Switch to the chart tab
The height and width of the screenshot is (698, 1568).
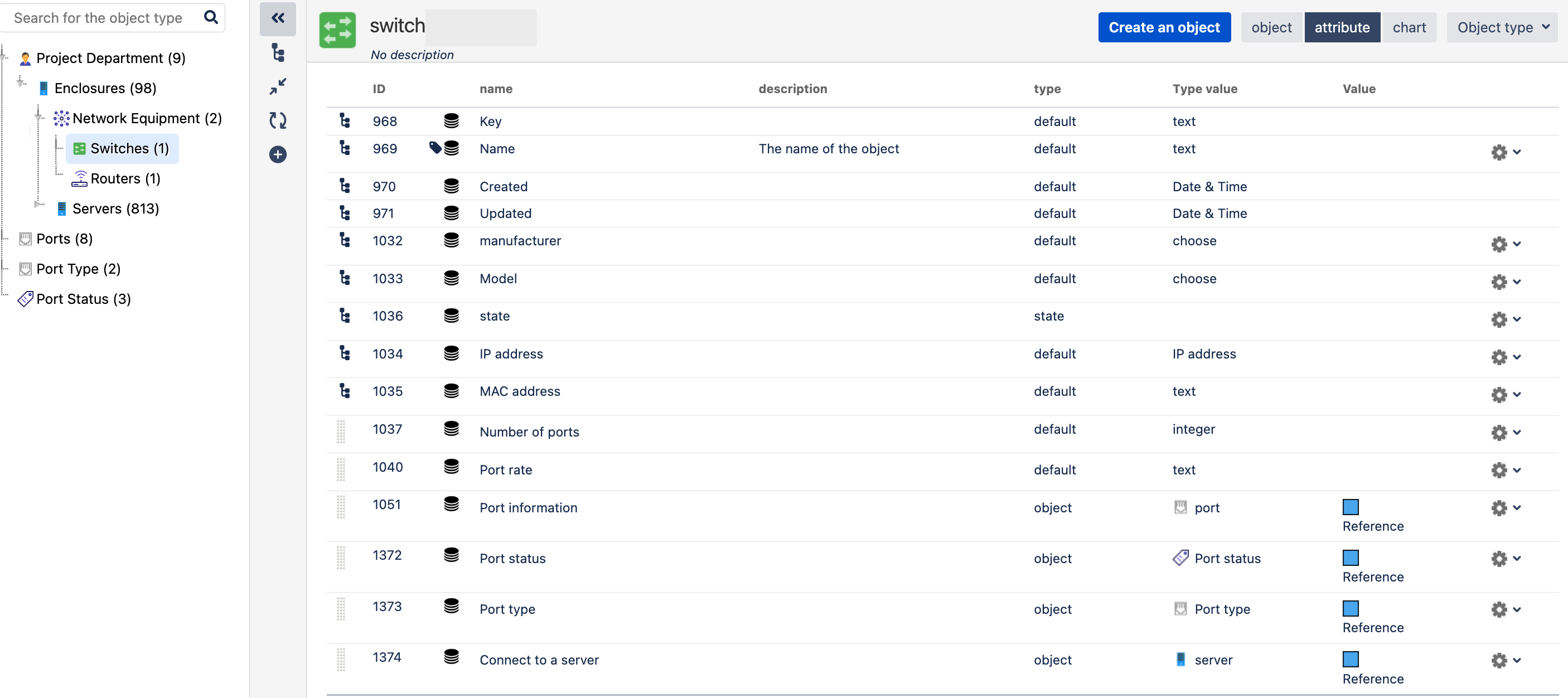pos(1410,27)
